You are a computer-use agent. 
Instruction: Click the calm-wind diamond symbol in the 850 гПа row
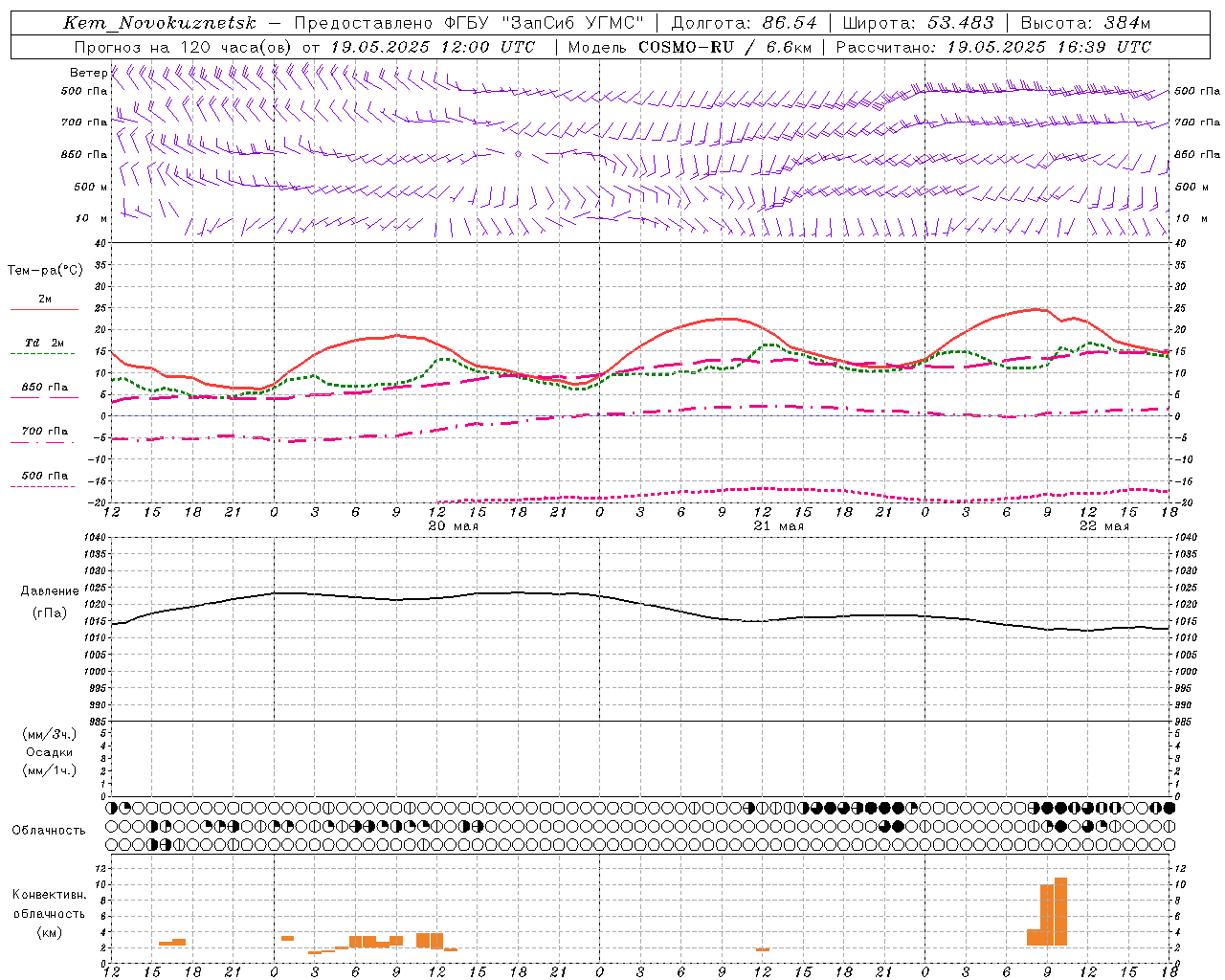(x=518, y=153)
